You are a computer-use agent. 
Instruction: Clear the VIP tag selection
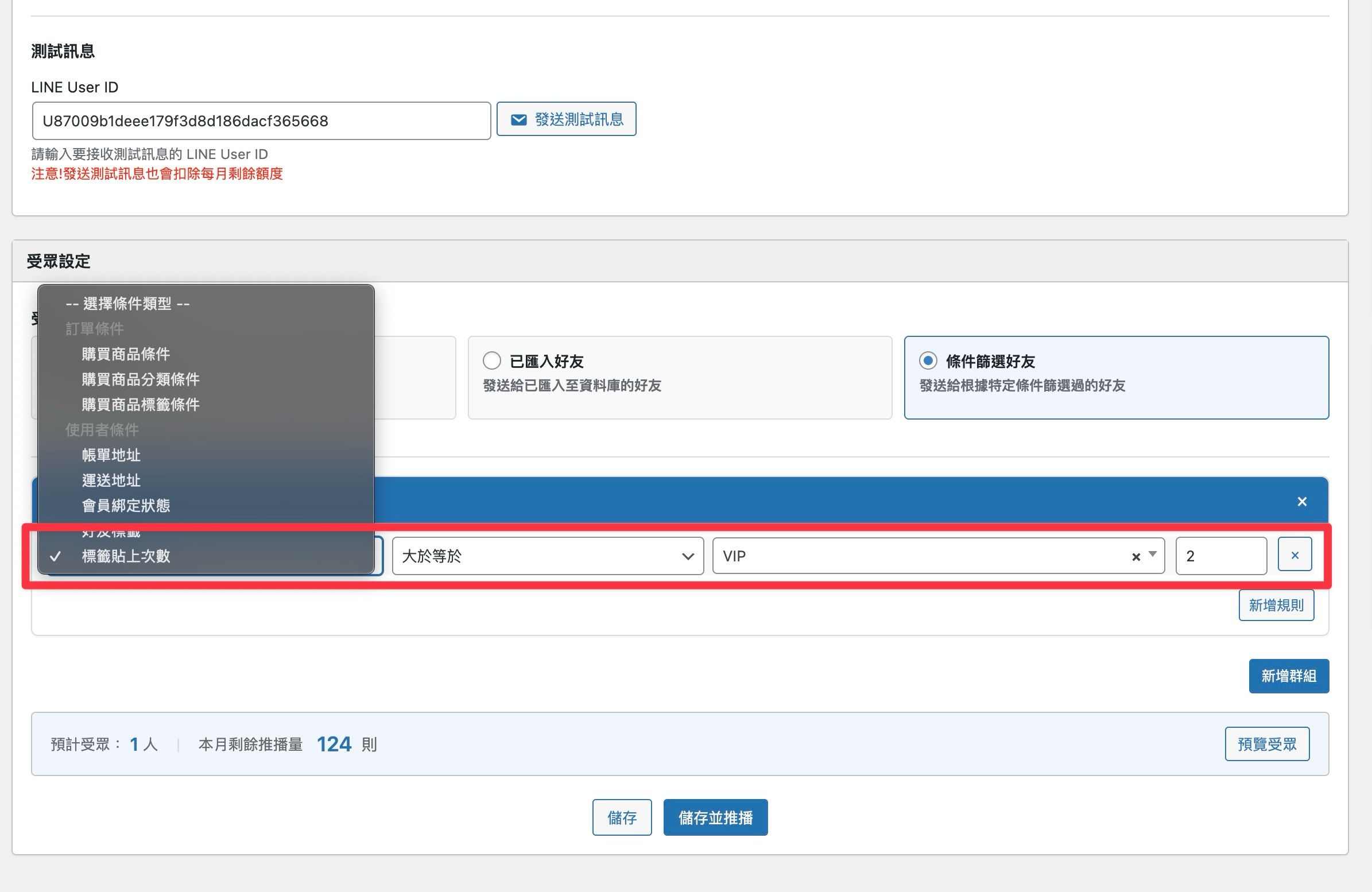tap(1135, 557)
